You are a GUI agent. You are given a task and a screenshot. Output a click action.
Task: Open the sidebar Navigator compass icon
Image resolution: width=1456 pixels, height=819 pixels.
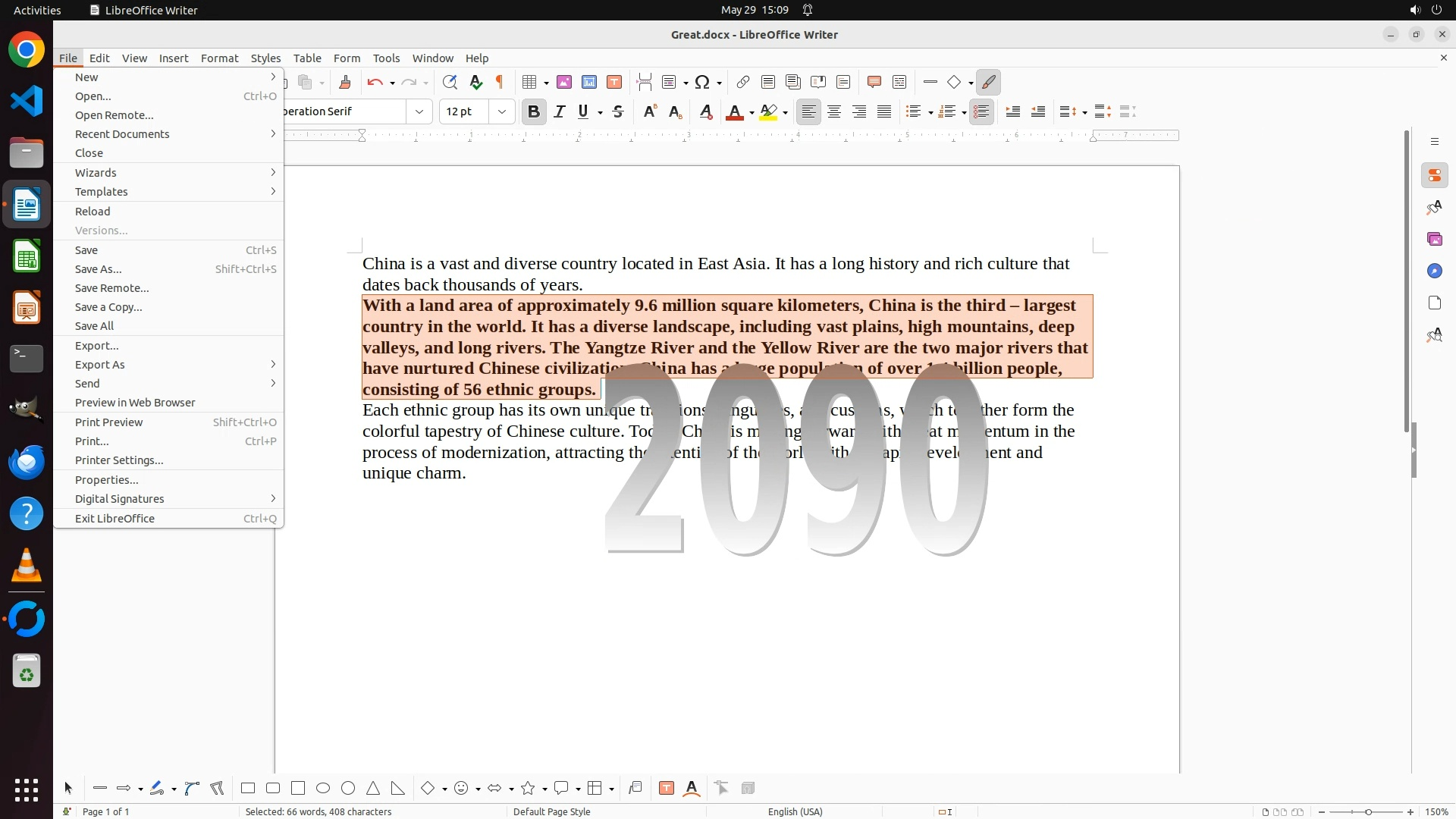(1434, 271)
